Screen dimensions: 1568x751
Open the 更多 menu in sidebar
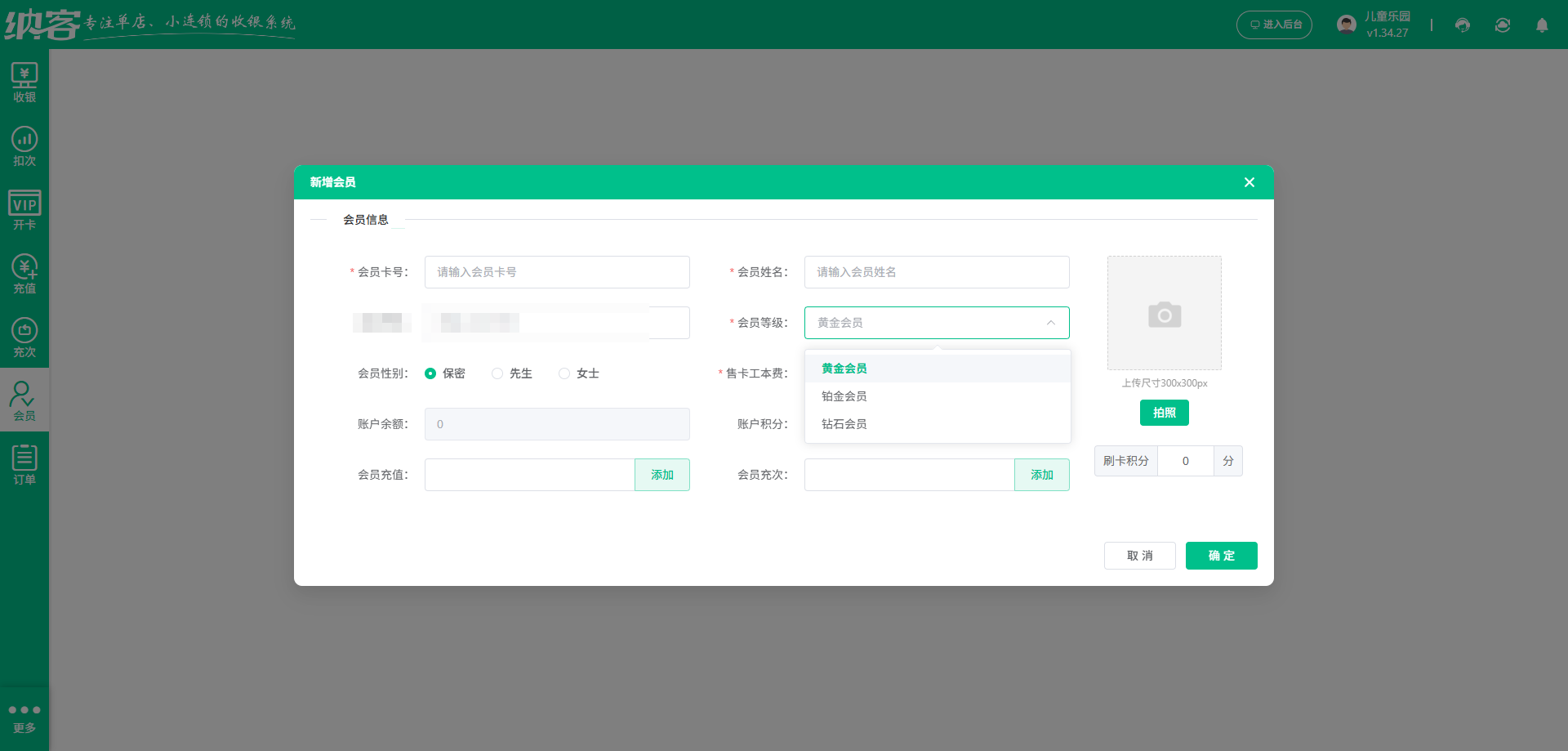[24, 717]
